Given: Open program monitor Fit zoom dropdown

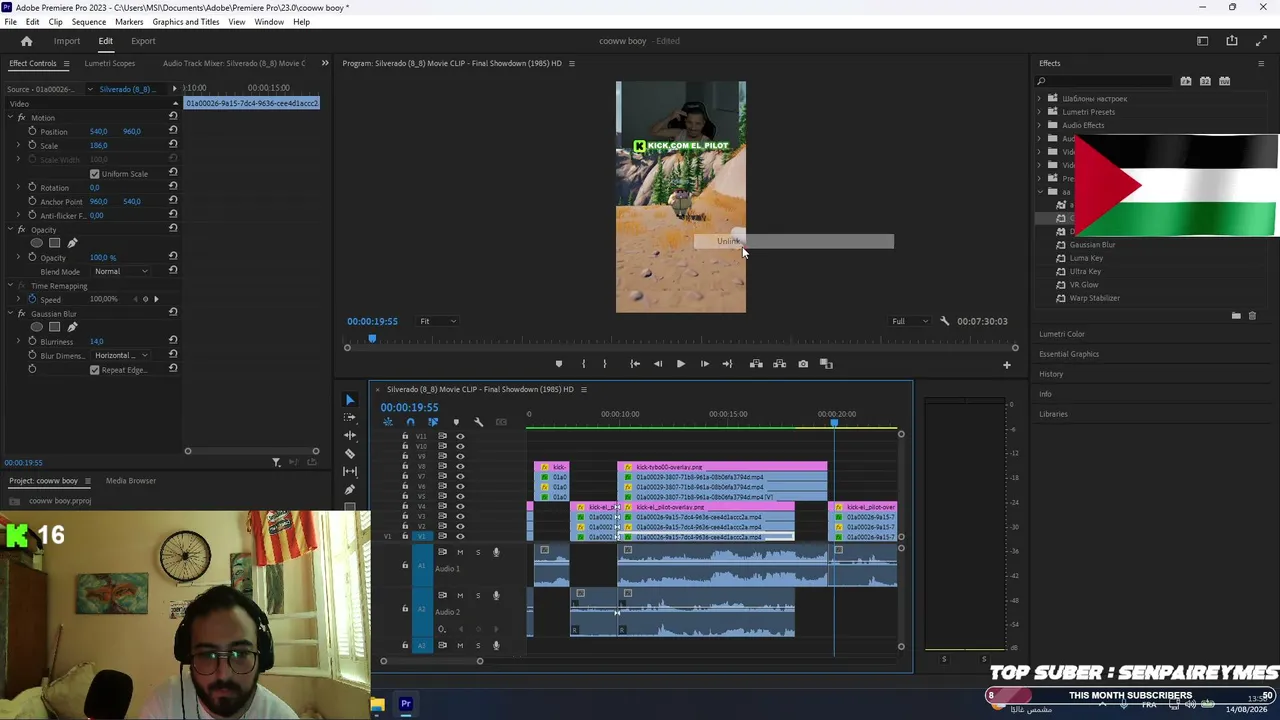Looking at the screenshot, I should tap(438, 321).
